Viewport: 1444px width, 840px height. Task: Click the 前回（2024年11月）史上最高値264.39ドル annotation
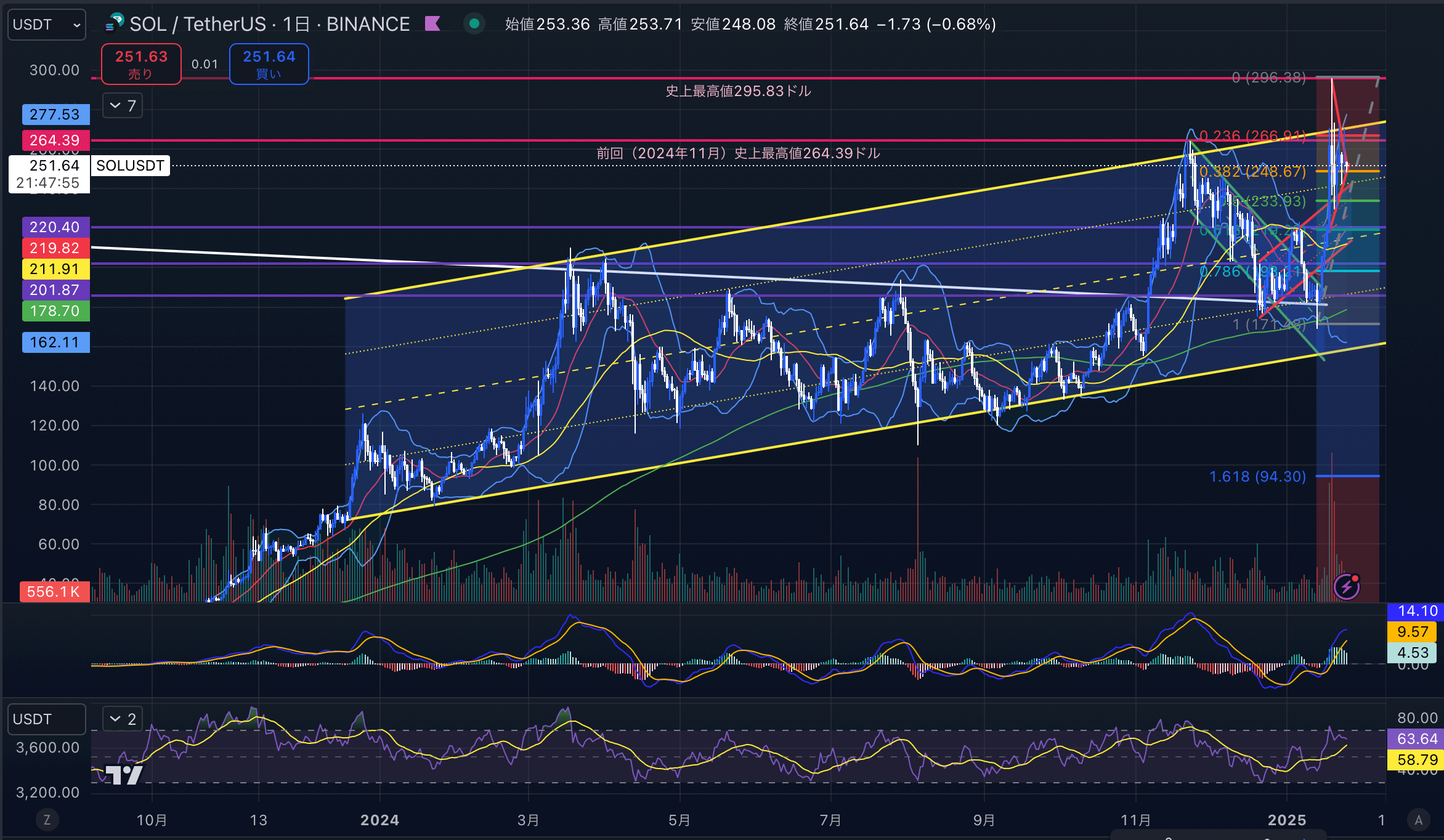738,153
